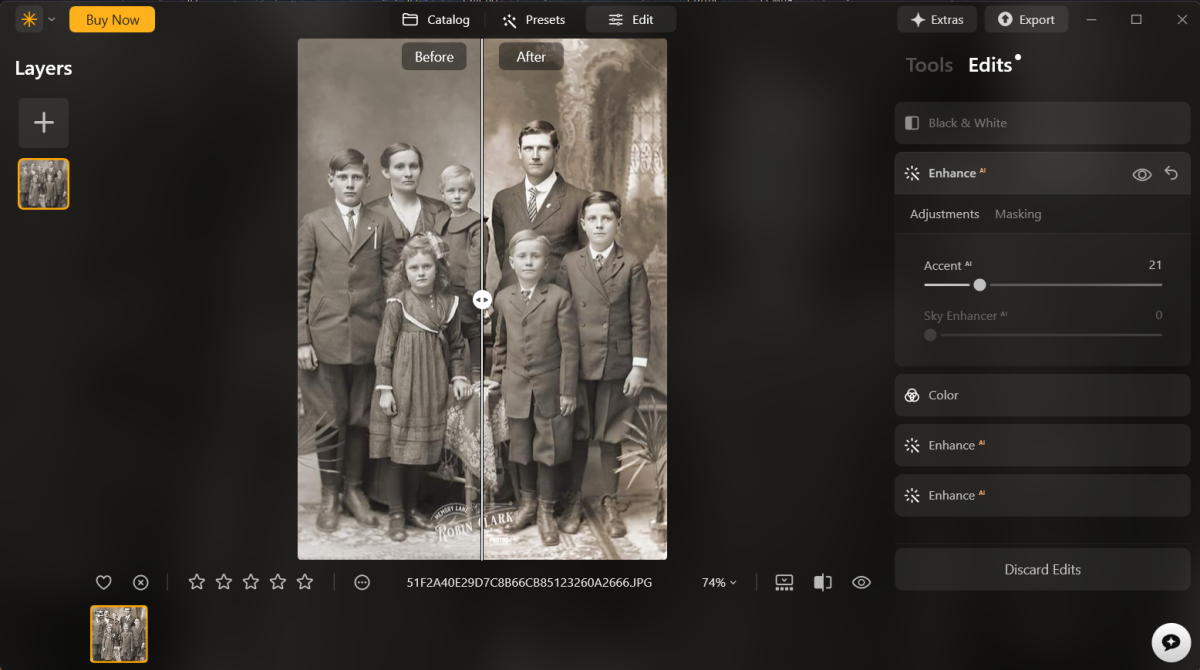Click the file name 51F2A40E...JPG
This screenshot has width=1200, height=670.
click(529, 582)
